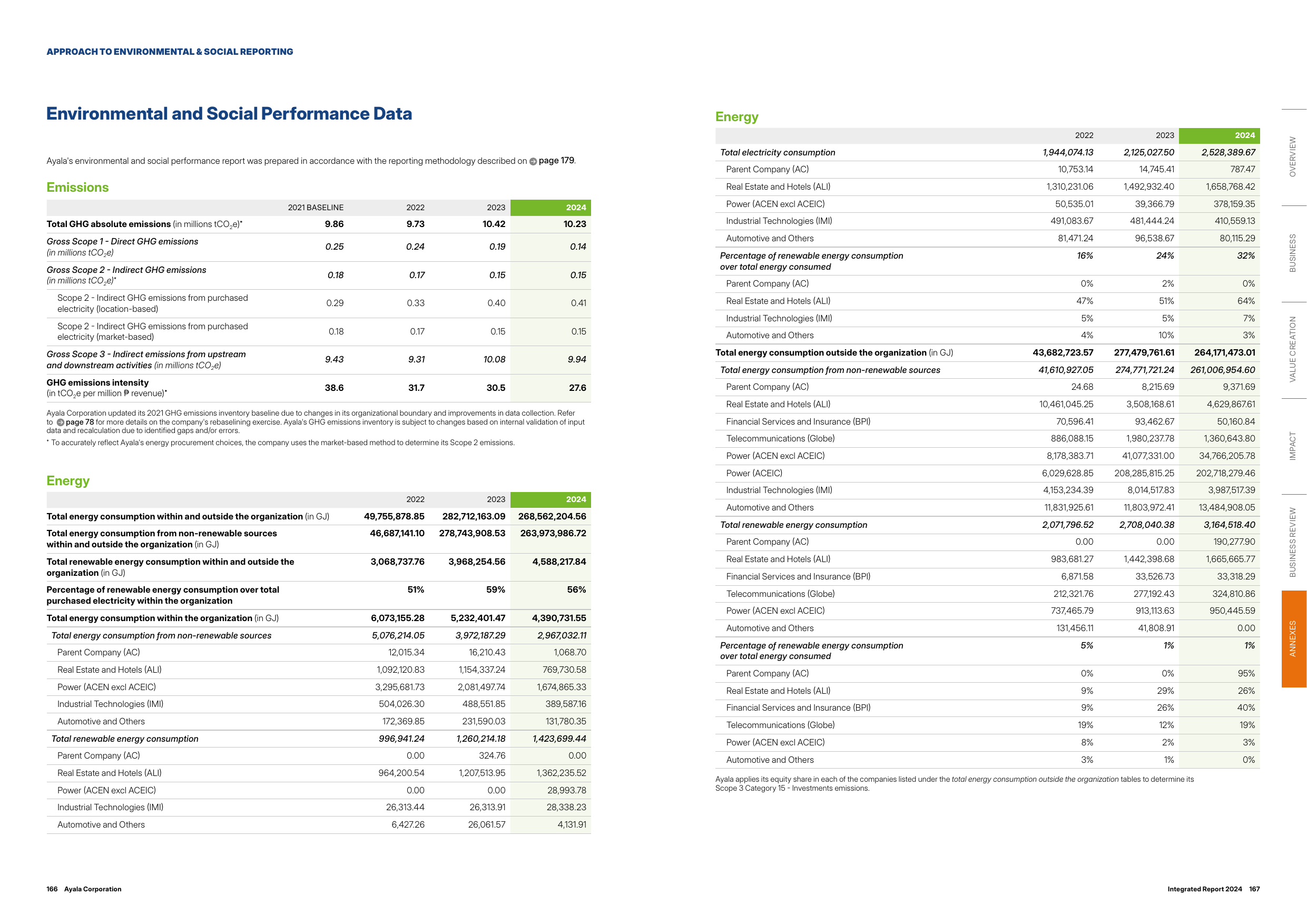
Task: Click the Gross Scope 3 2024 value 9.94
Action: (x=577, y=359)
